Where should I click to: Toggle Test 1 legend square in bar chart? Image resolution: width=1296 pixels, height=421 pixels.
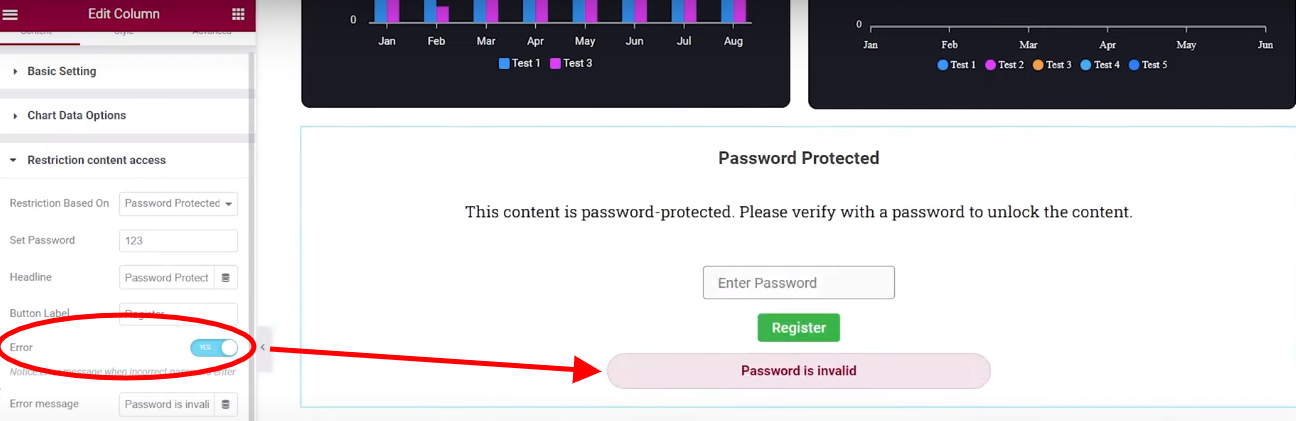coord(504,63)
